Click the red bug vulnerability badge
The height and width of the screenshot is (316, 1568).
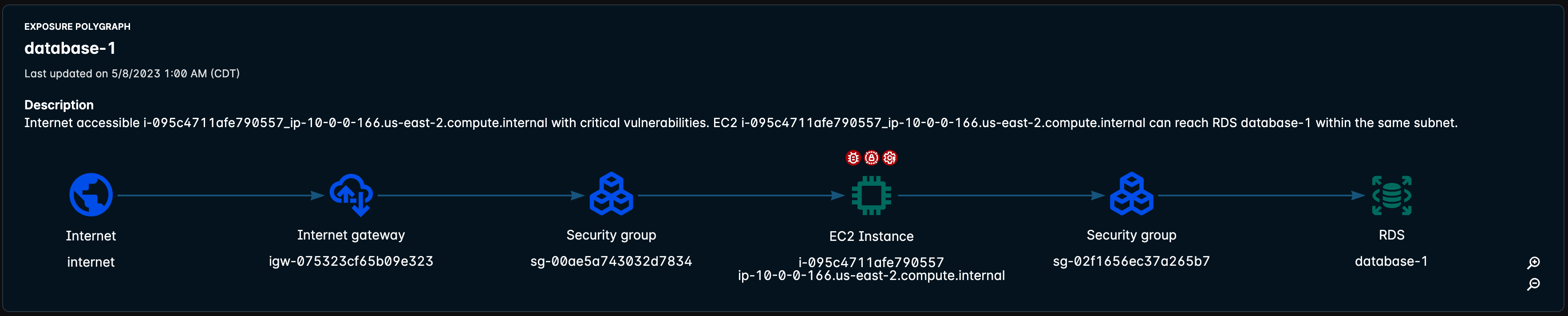tap(853, 158)
